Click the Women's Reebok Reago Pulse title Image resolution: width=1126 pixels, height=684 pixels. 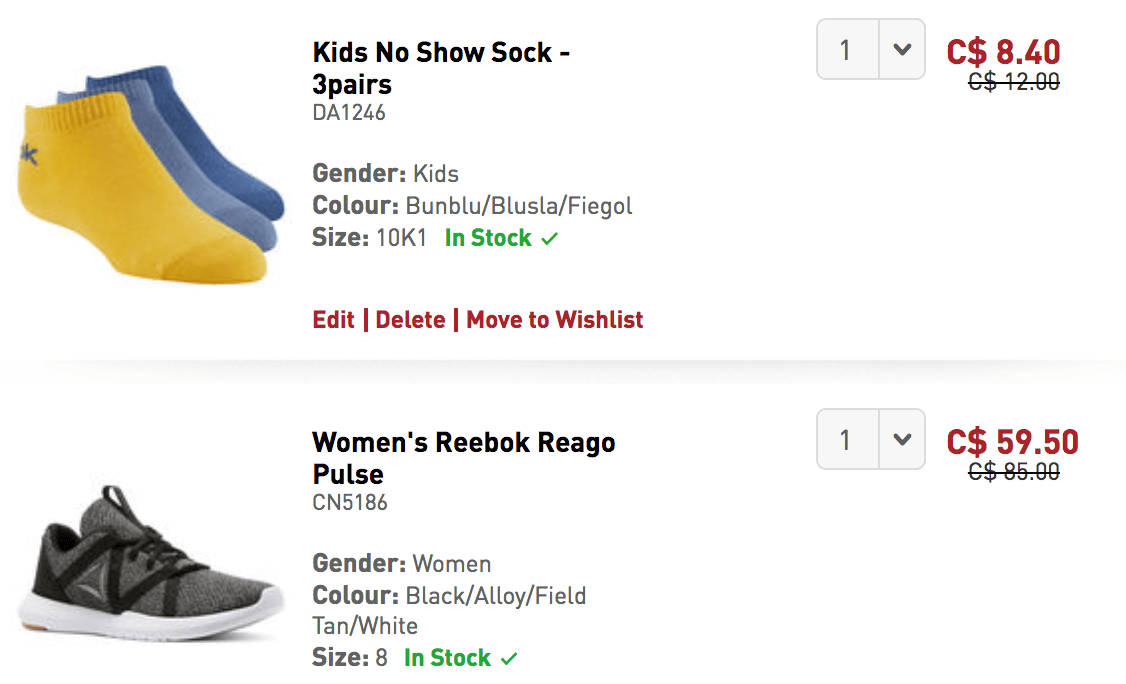point(463,457)
